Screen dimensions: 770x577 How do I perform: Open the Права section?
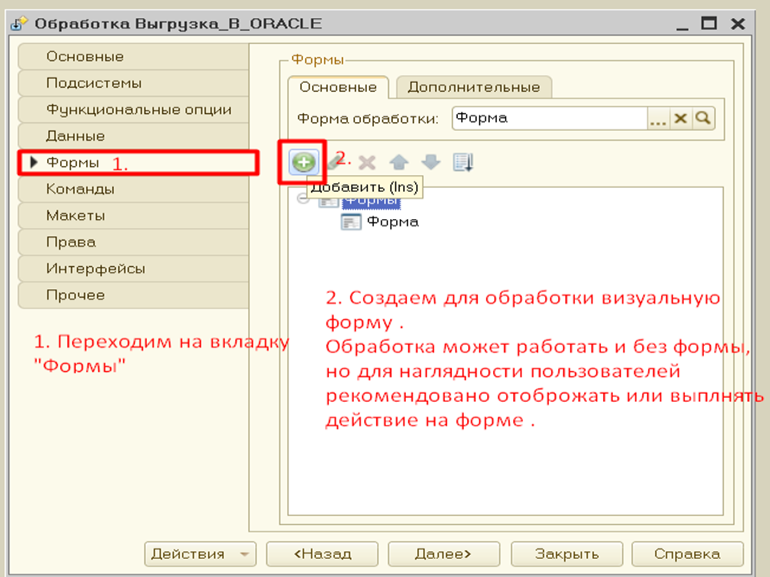click(133, 242)
